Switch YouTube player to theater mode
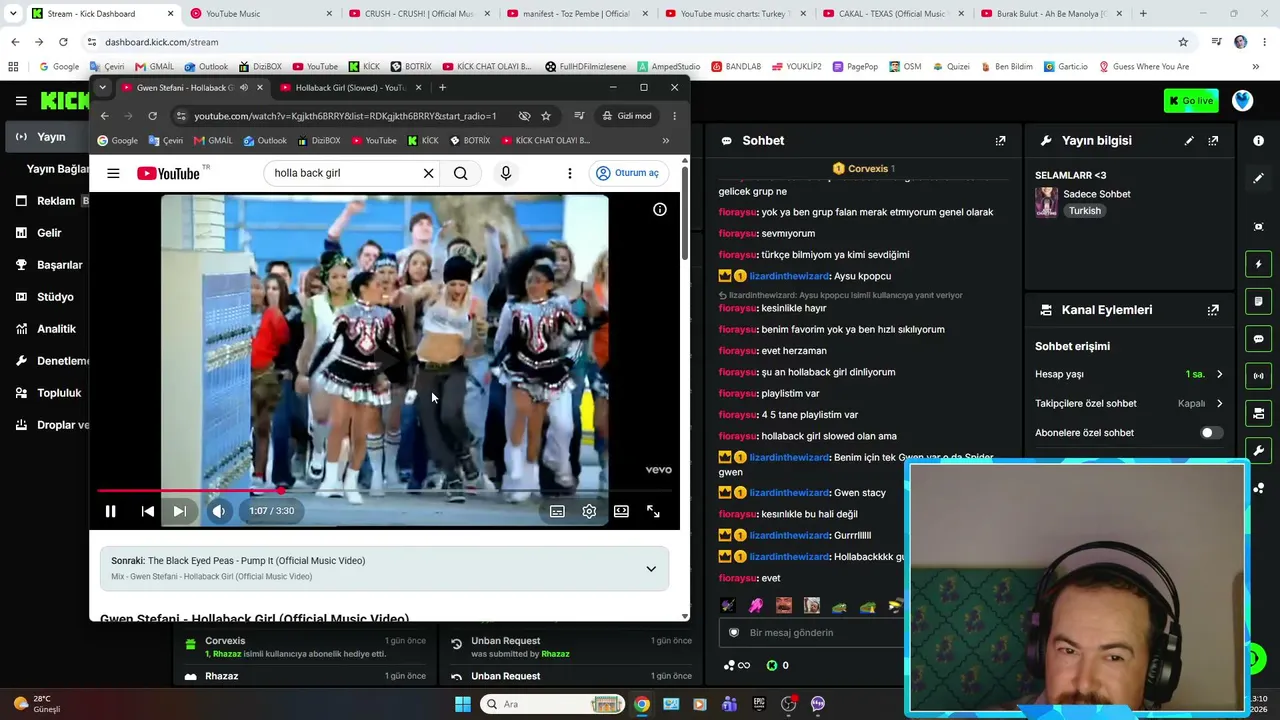The height and width of the screenshot is (720, 1280). coord(621,511)
